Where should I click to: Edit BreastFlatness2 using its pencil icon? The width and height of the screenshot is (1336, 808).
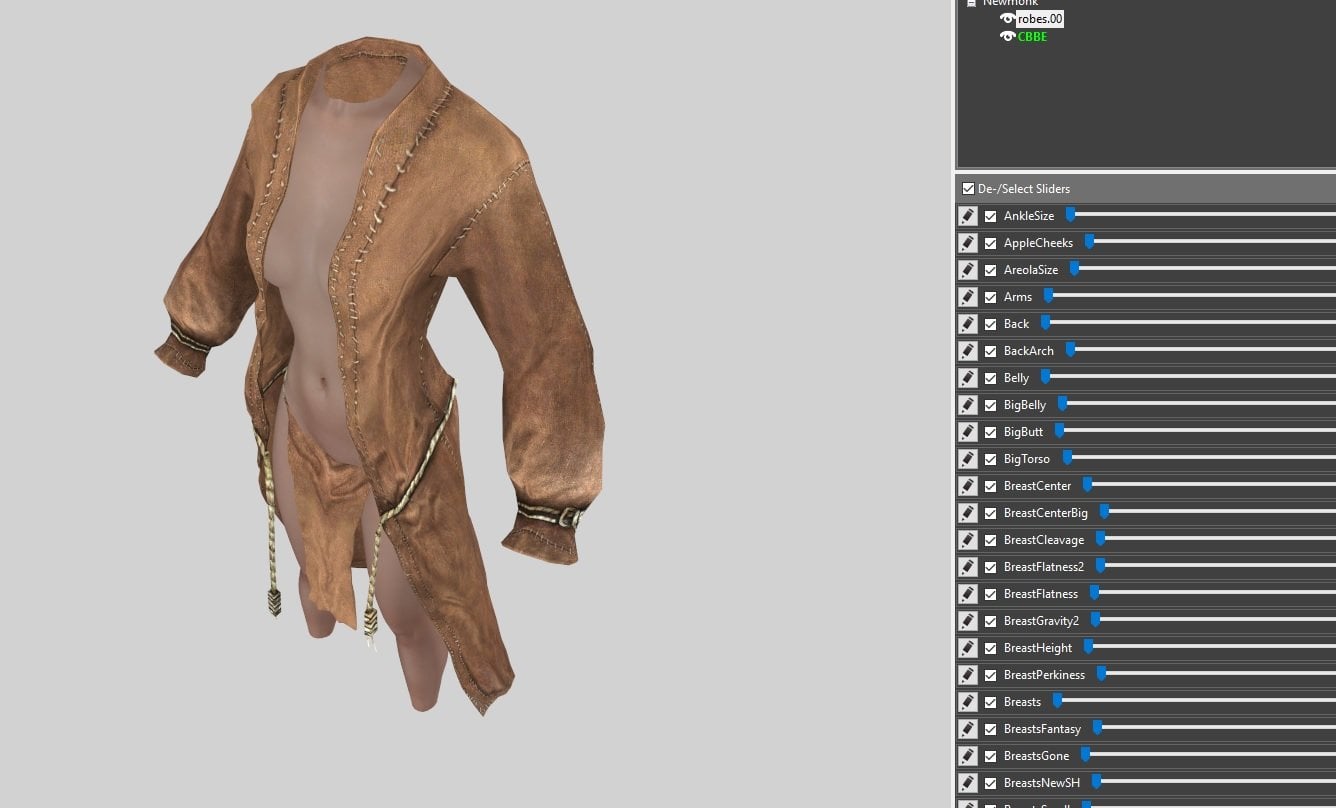click(967, 567)
